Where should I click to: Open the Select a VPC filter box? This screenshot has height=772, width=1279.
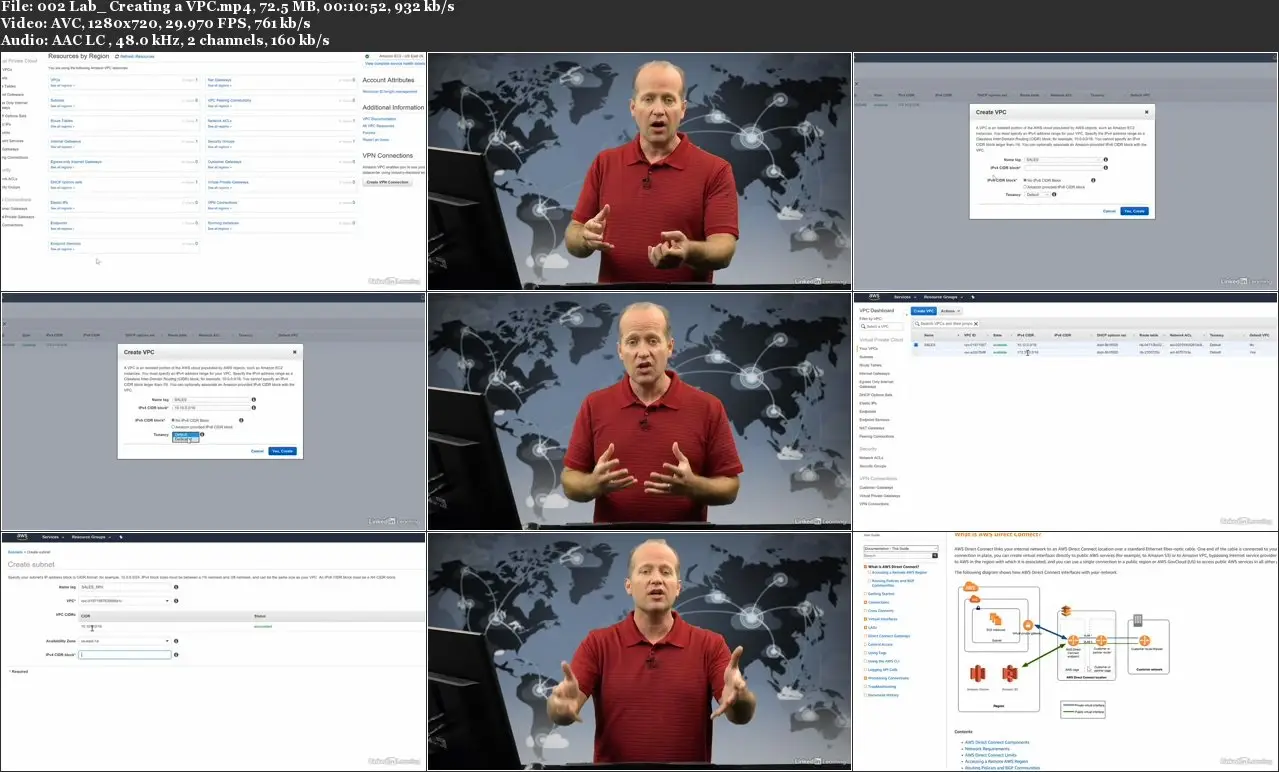pyautogui.click(x=882, y=326)
